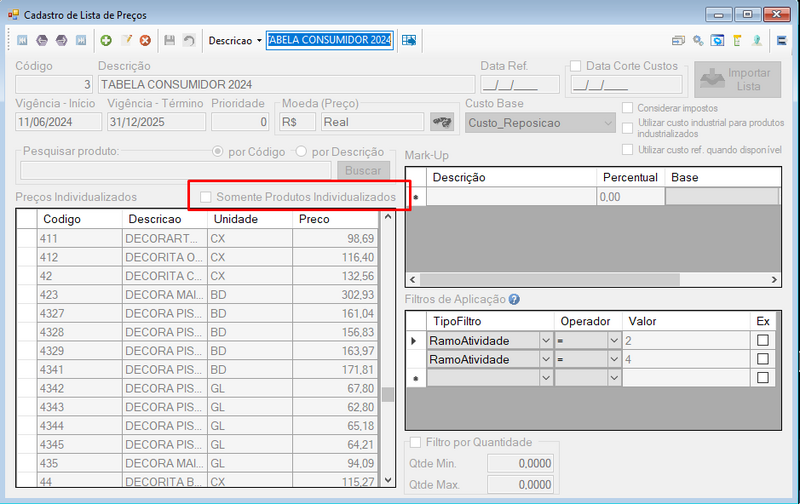Click the Codigo column header
The height and width of the screenshot is (504, 800).
[x=80, y=219]
